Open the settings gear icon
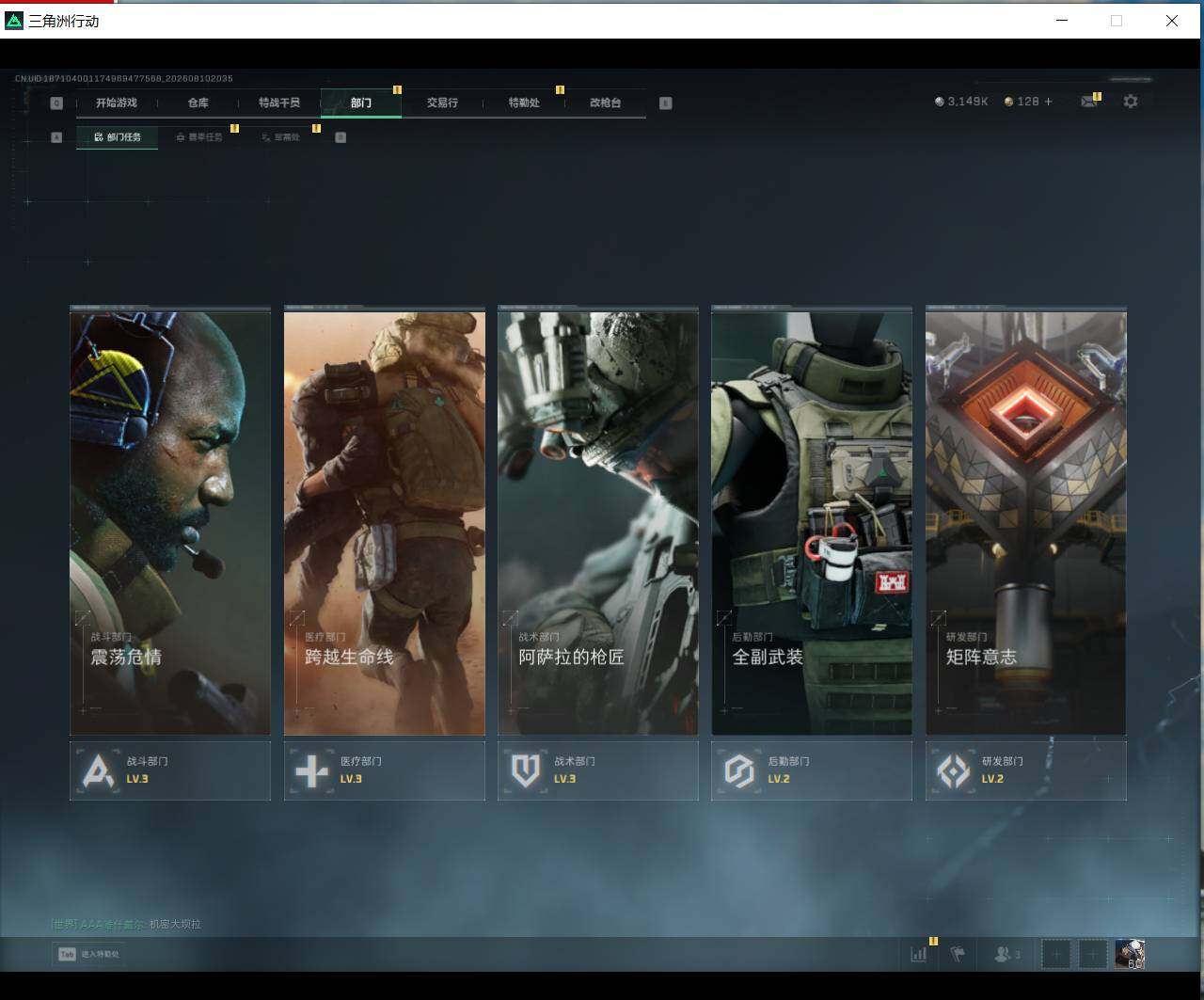The height and width of the screenshot is (1000, 1204). (1131, 102)
